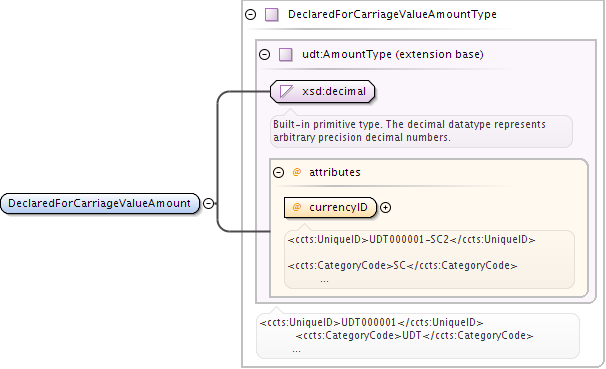Click the built-in primitive type description note
Viewport: 606px width, 369px height.
421,131
